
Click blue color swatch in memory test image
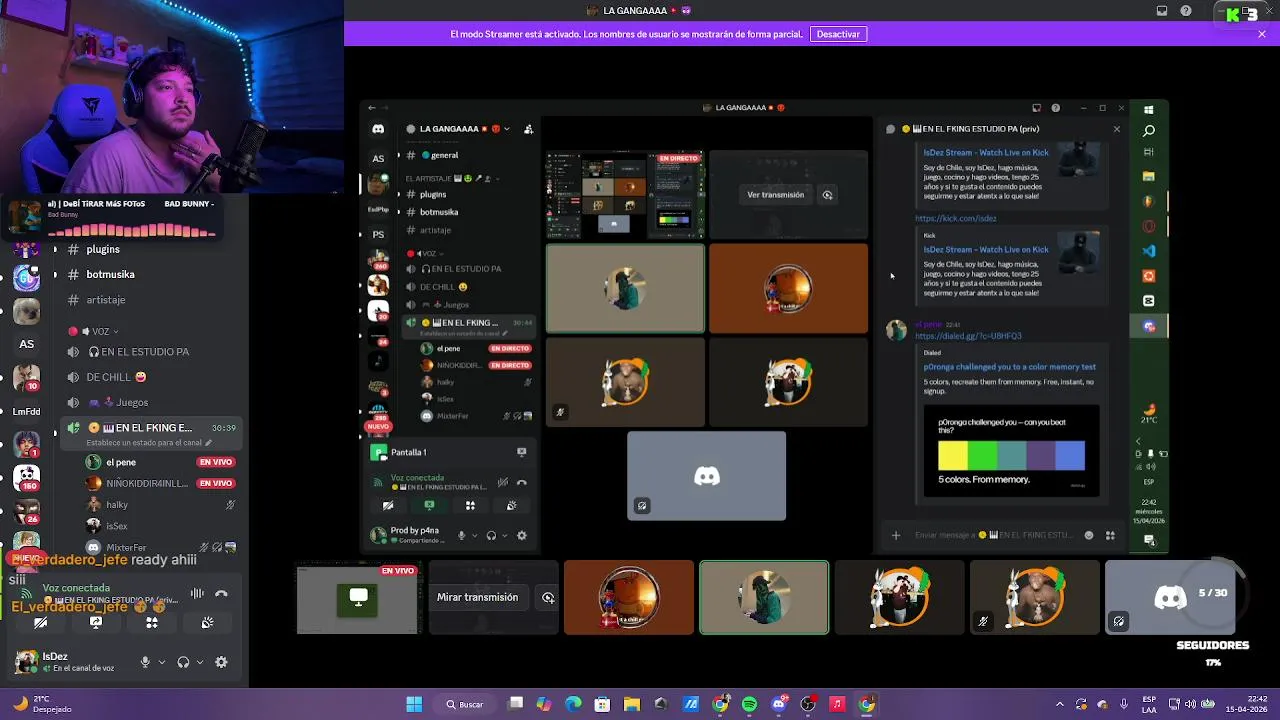pos(1070,456)
